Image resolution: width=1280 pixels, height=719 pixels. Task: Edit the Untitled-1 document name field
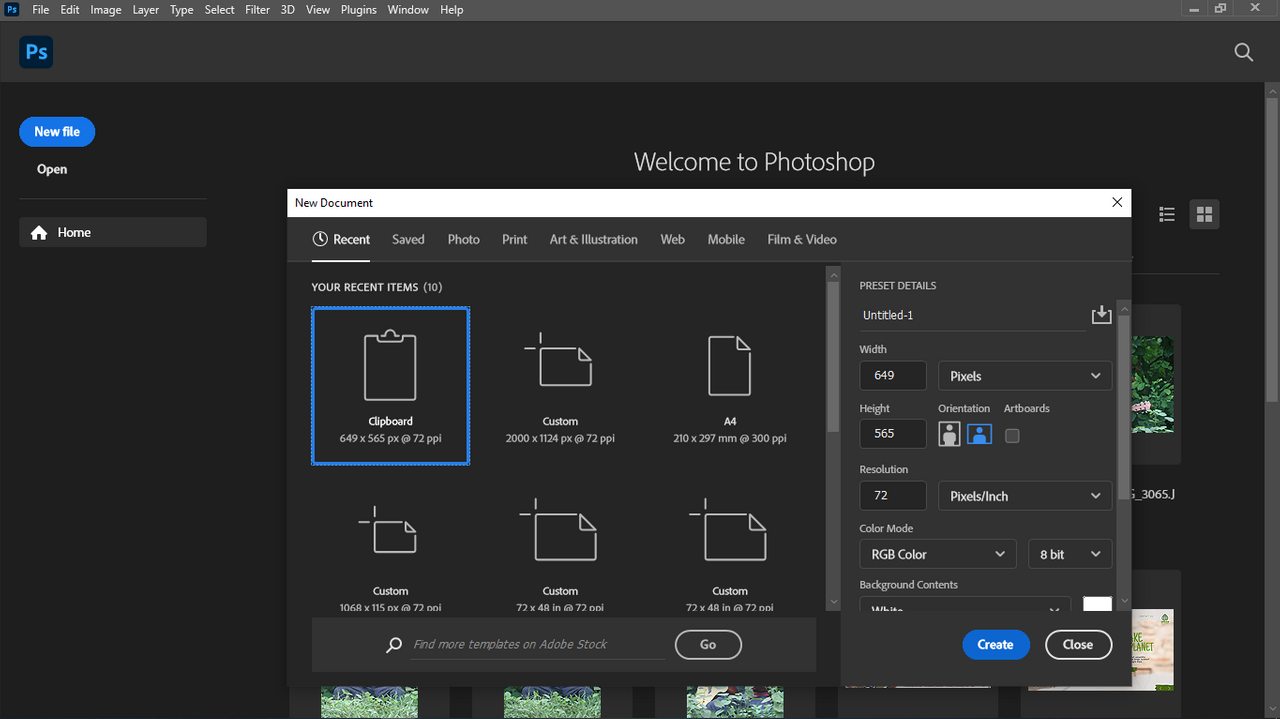[972, 315]
